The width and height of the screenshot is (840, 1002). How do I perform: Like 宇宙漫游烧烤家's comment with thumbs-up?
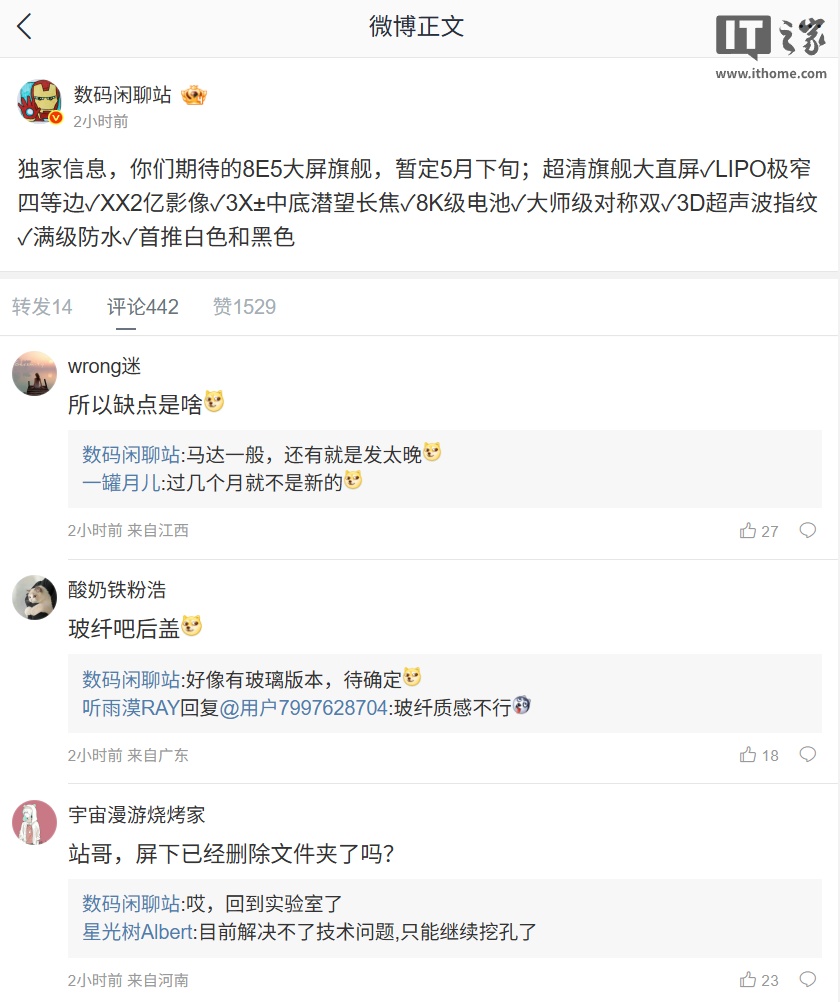[x=748, y=980]
